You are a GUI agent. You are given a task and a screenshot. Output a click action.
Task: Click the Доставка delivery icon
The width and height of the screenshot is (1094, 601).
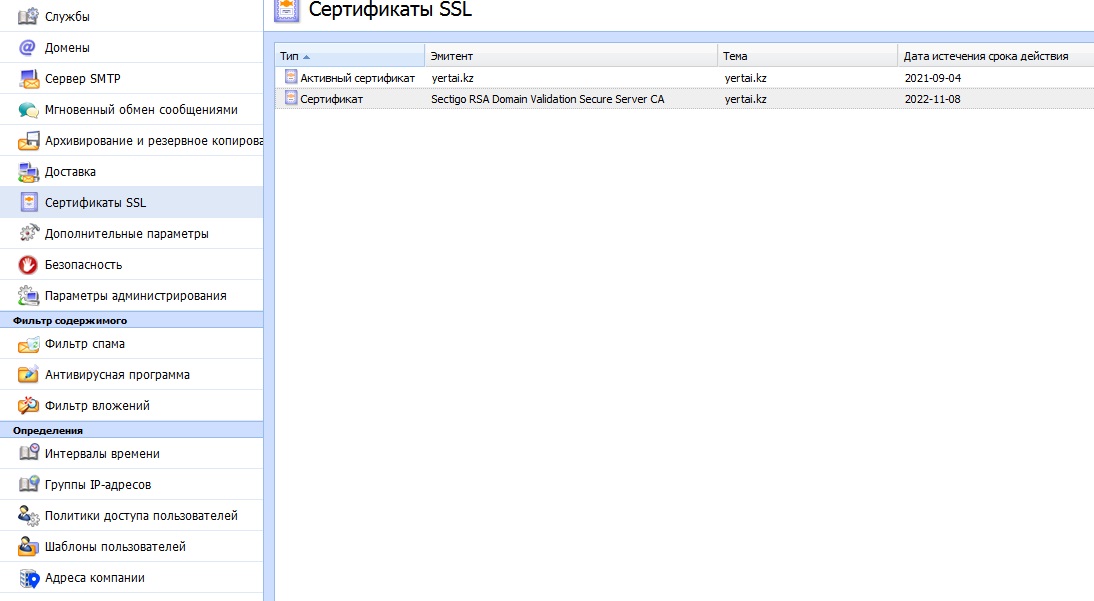(28, 172)
